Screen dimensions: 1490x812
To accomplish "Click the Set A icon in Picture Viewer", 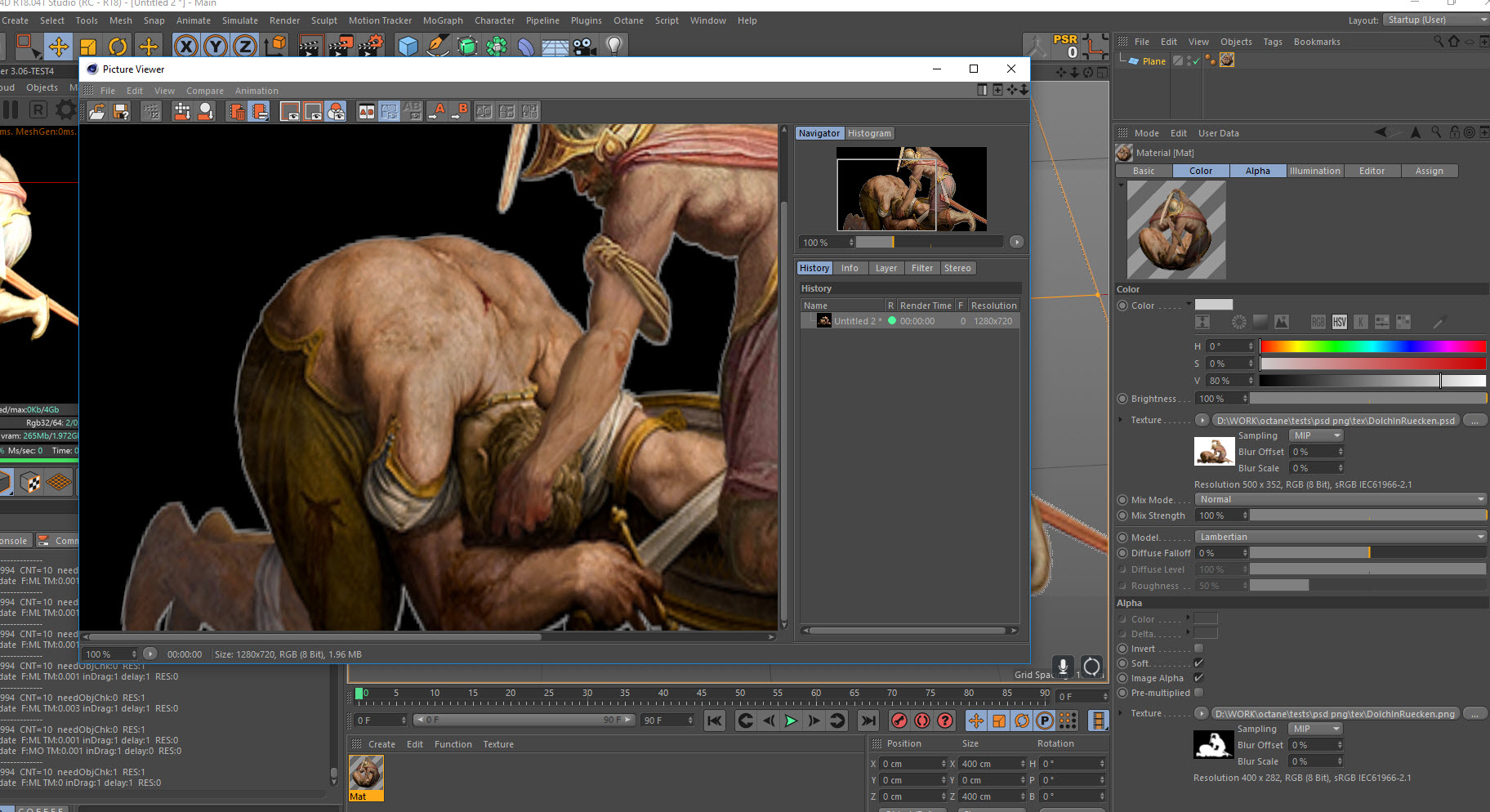I will click(437, 112).
